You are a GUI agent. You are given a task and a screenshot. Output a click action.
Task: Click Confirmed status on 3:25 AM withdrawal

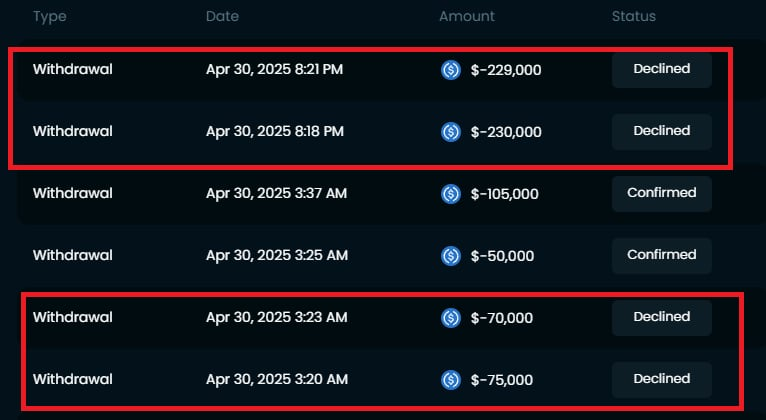[661, 255]
